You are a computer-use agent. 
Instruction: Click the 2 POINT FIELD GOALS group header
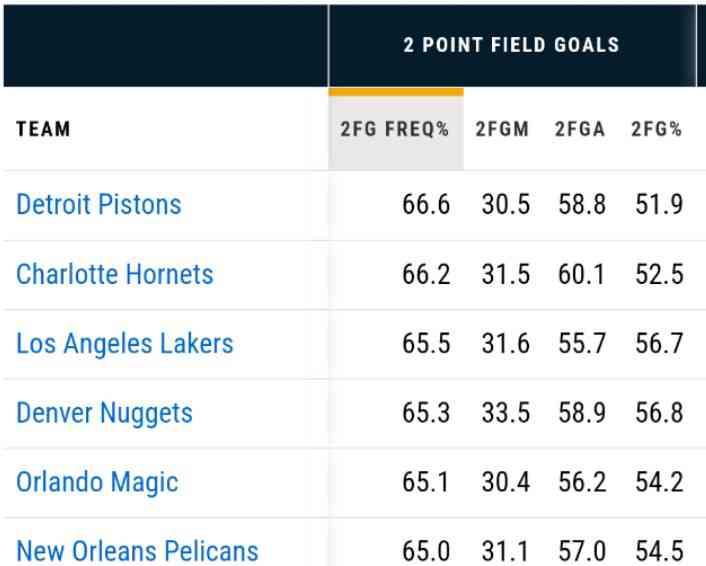click(511, 45)
